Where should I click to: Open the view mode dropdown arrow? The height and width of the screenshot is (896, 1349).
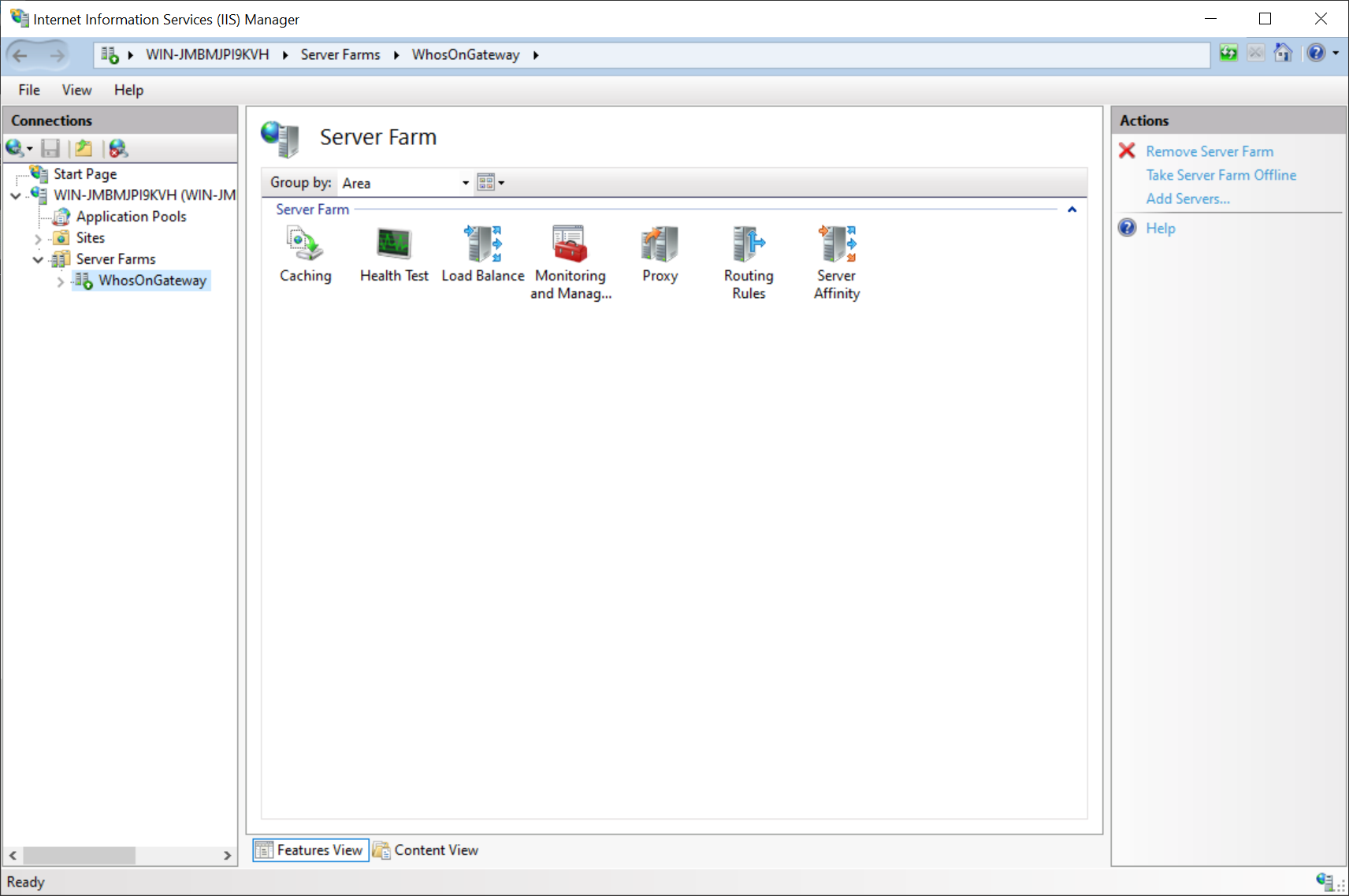[501, 183]
